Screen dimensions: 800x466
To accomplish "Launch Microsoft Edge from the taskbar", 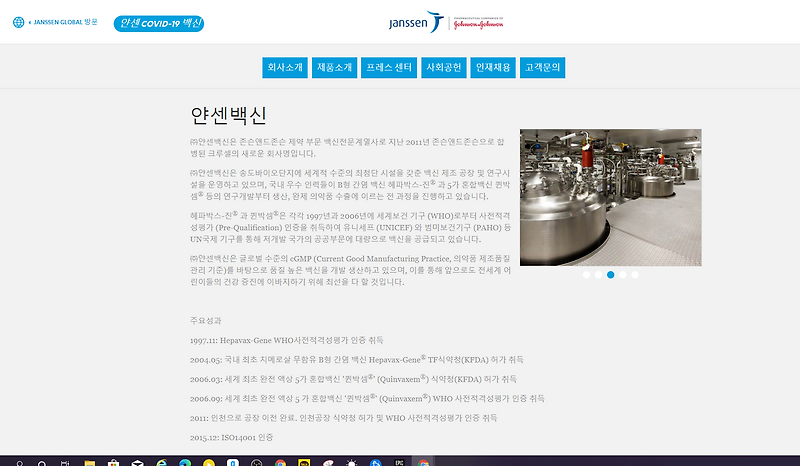I will coord(185,463).
